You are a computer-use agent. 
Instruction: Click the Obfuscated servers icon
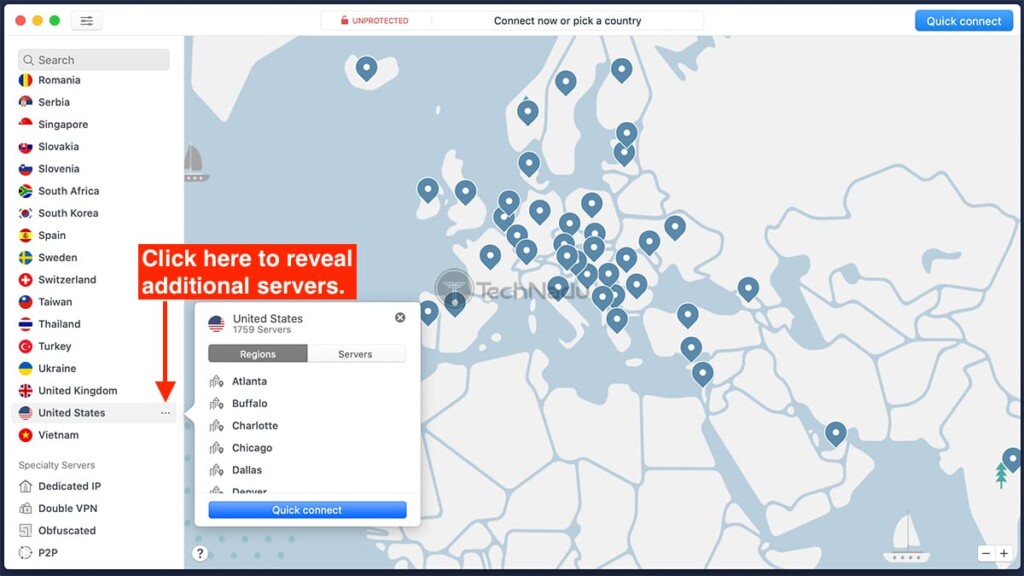(x=25, y=531)
